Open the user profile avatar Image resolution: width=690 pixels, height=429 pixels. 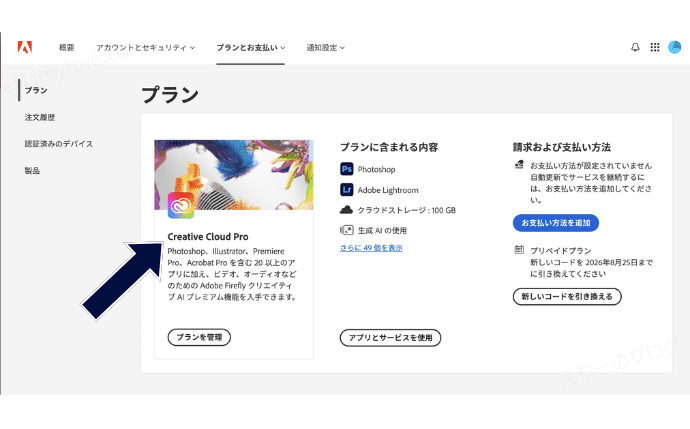(x=674, y=47)
